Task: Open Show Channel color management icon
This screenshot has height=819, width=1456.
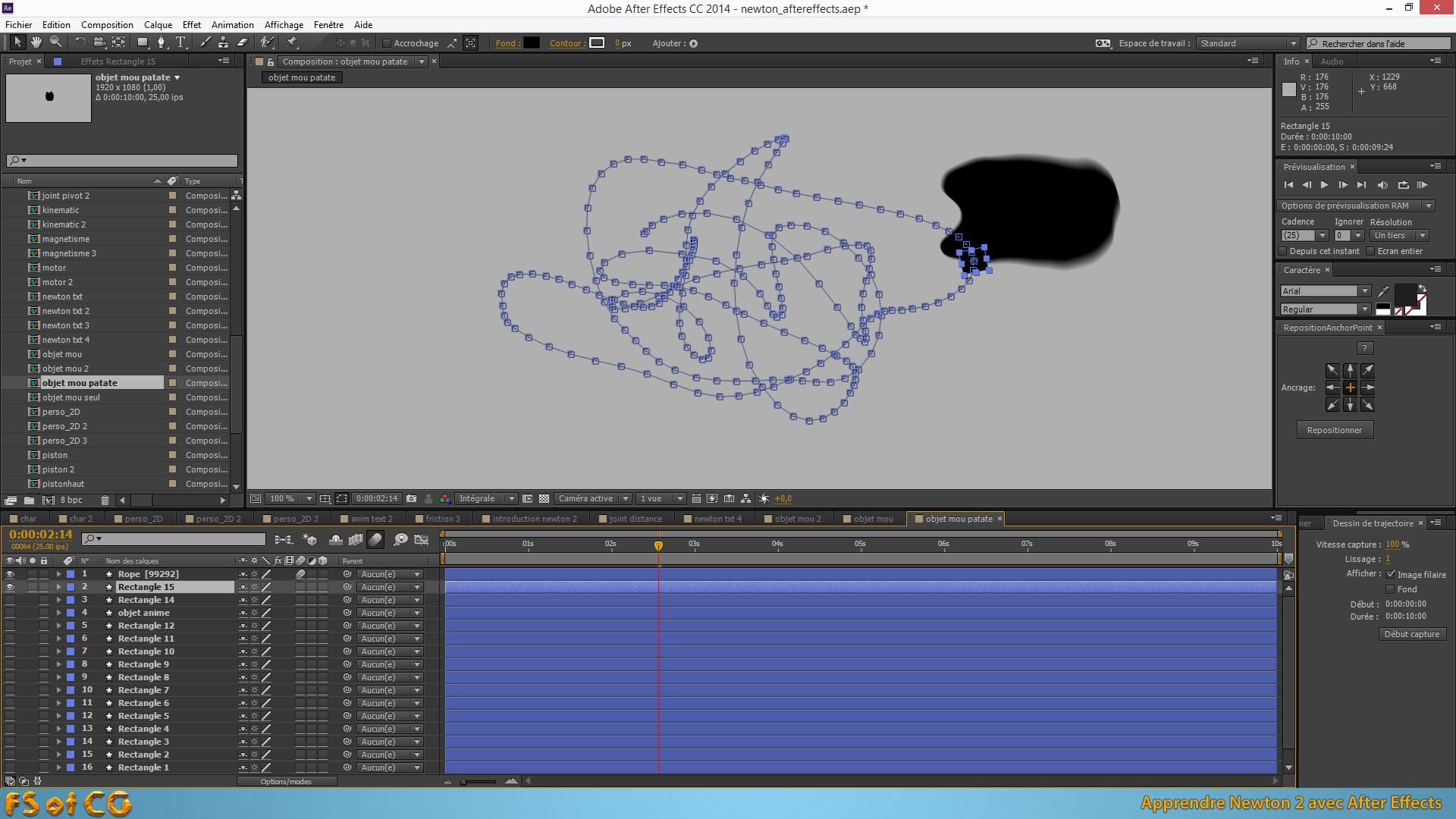Action: click(x=445, y=499)
